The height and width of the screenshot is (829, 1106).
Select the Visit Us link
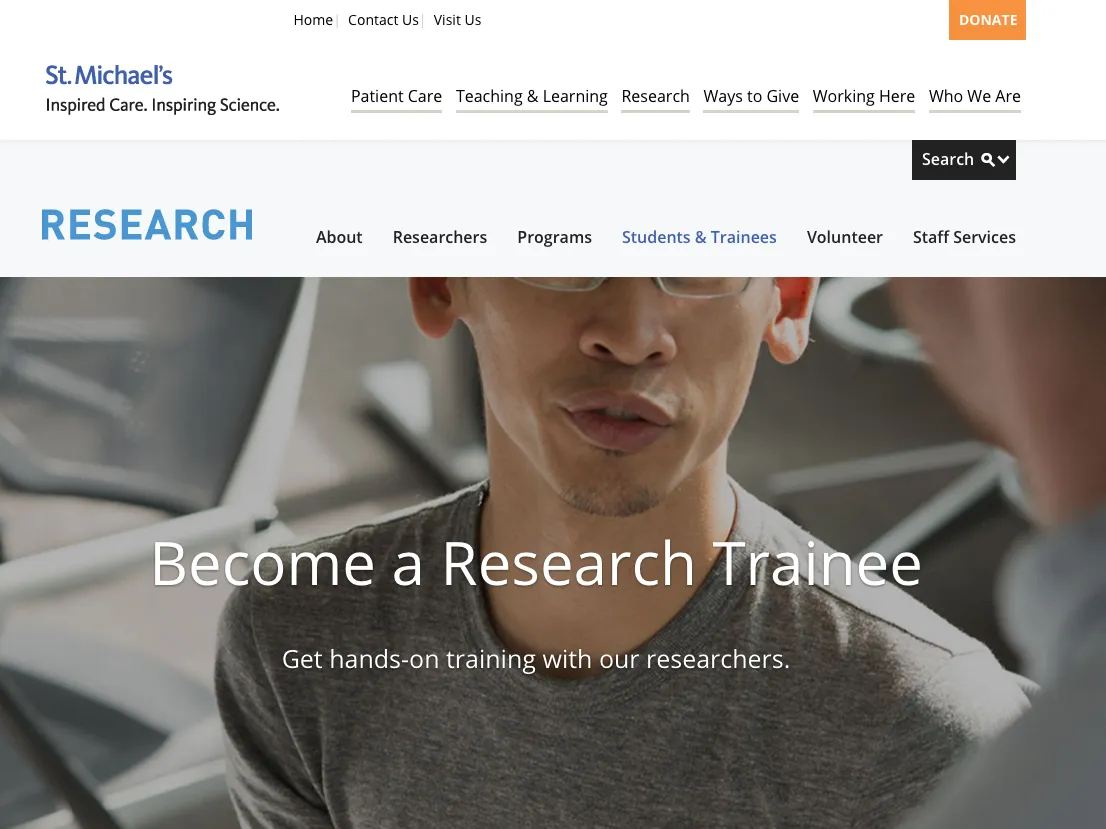click(457, 20)
